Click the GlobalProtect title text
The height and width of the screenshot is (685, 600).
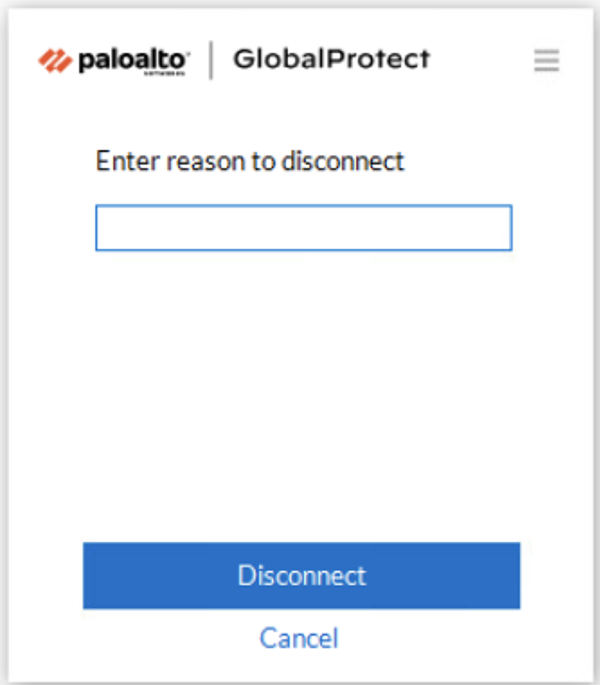coord(331,59)
